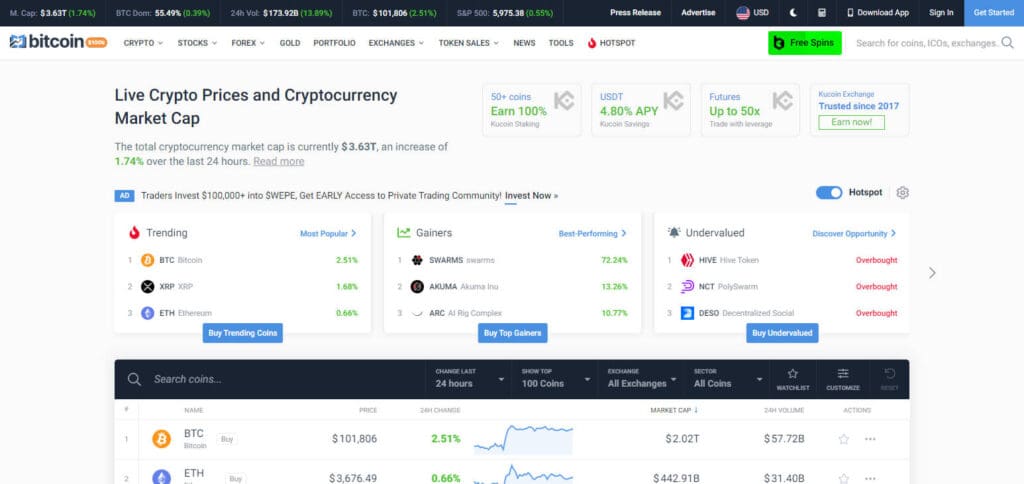Screen dimensions: 1024x484
Task: Click Invest Now ad link
Action: coord(532,195)
